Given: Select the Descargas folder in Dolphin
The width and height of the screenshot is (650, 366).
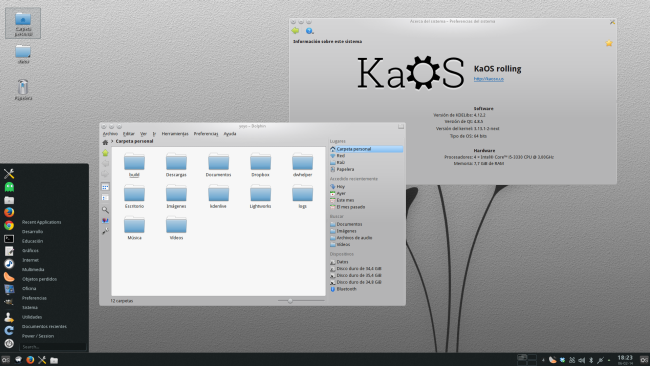Looking at the screenshot, I should pyautogui.click(x=176, y=165).
